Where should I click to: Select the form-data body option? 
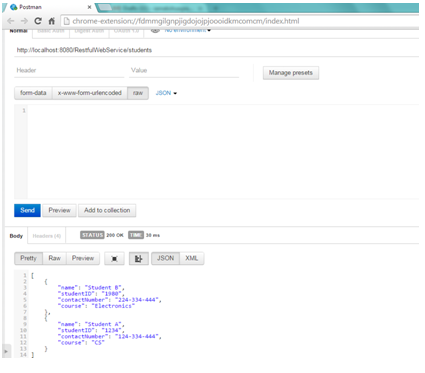point(33,93)
